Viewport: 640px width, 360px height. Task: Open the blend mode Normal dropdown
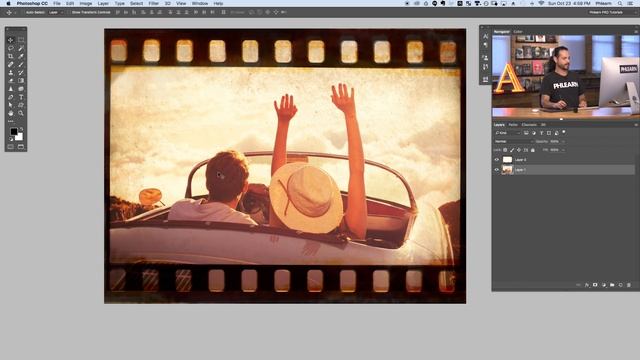(x=513, y=141)
